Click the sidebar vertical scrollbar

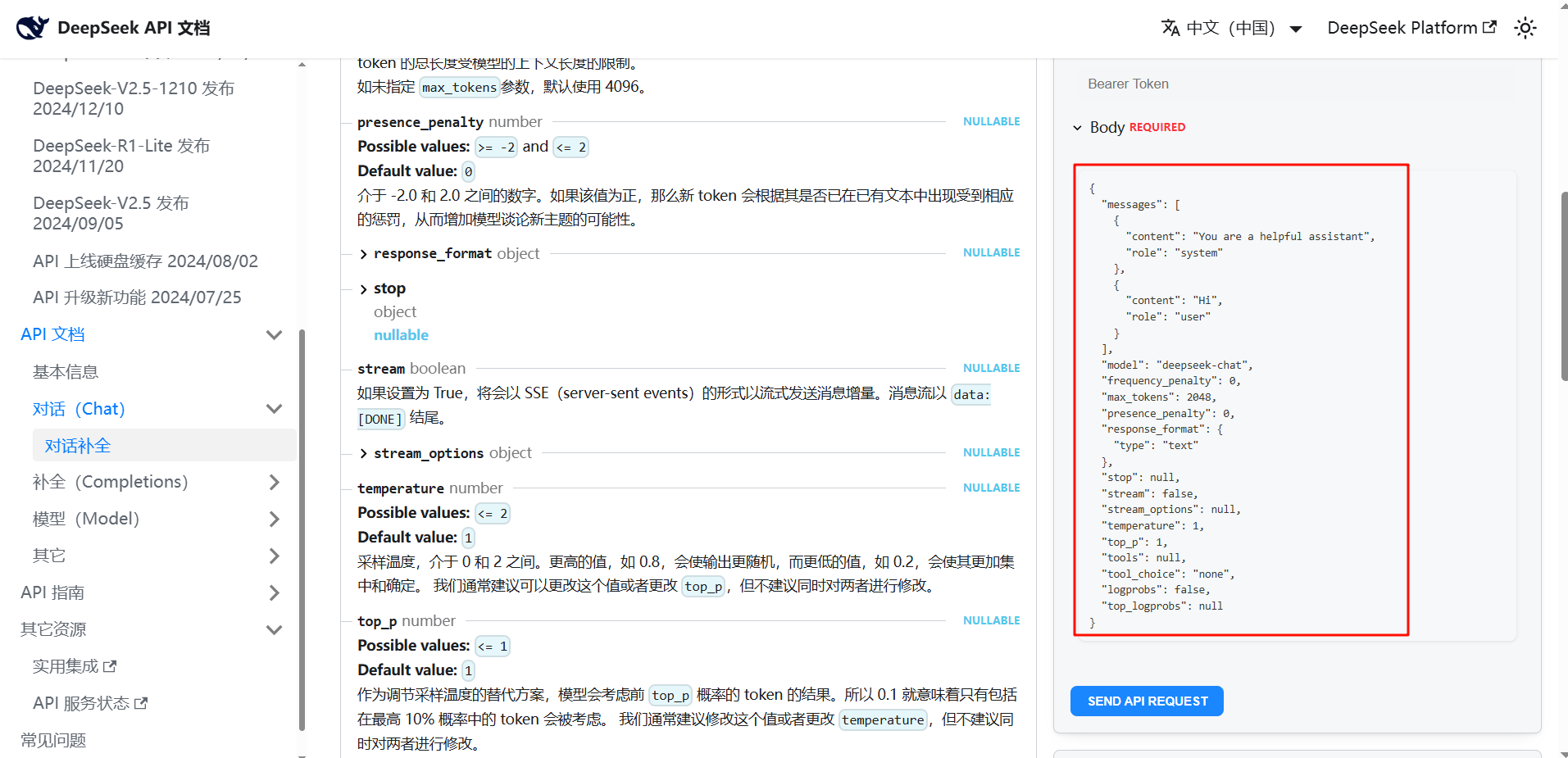point(302,529)
